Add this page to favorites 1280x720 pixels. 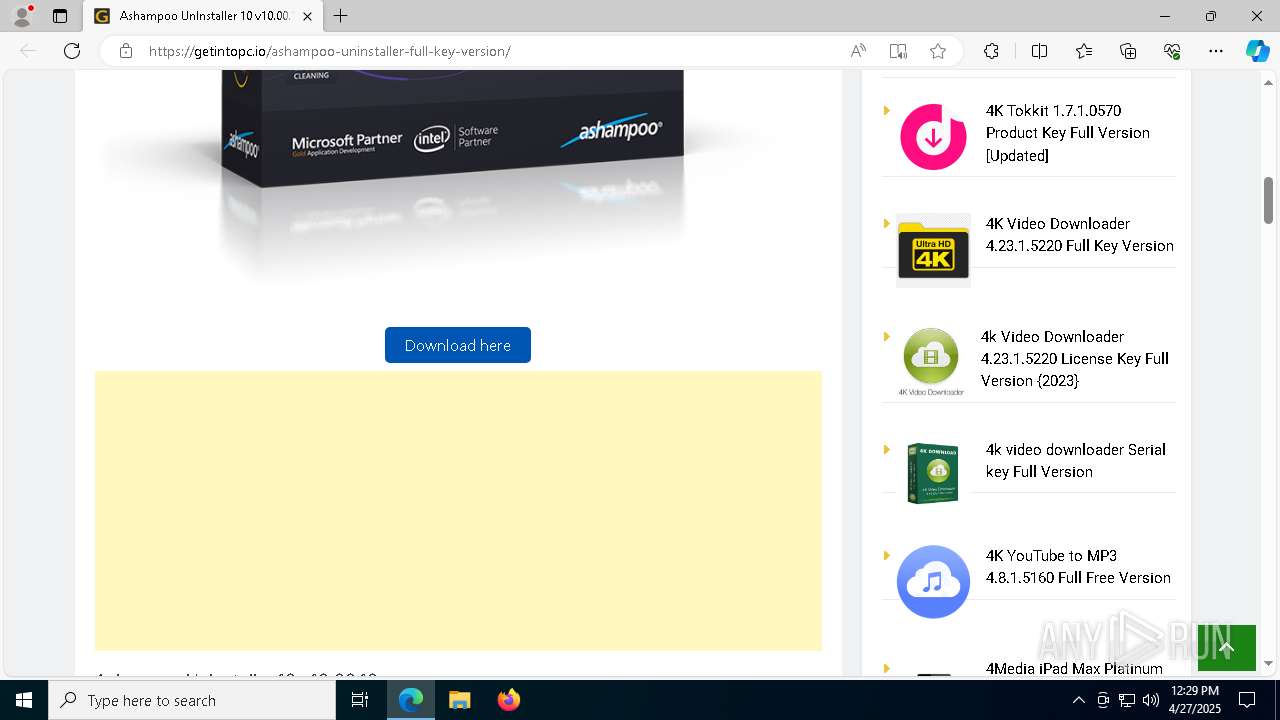point(938,51)
